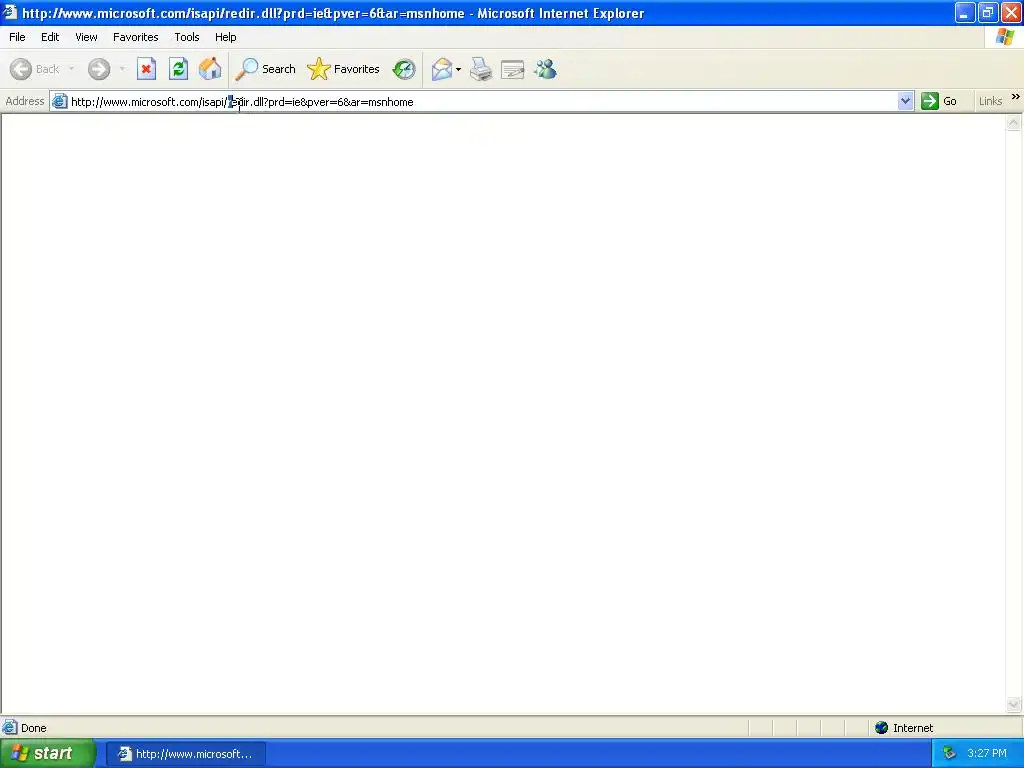Image resolution: width=1024 pixels, height=768 pixels.
Task: Click the Edit page toolbar icon
Action: tap(513, 69)
